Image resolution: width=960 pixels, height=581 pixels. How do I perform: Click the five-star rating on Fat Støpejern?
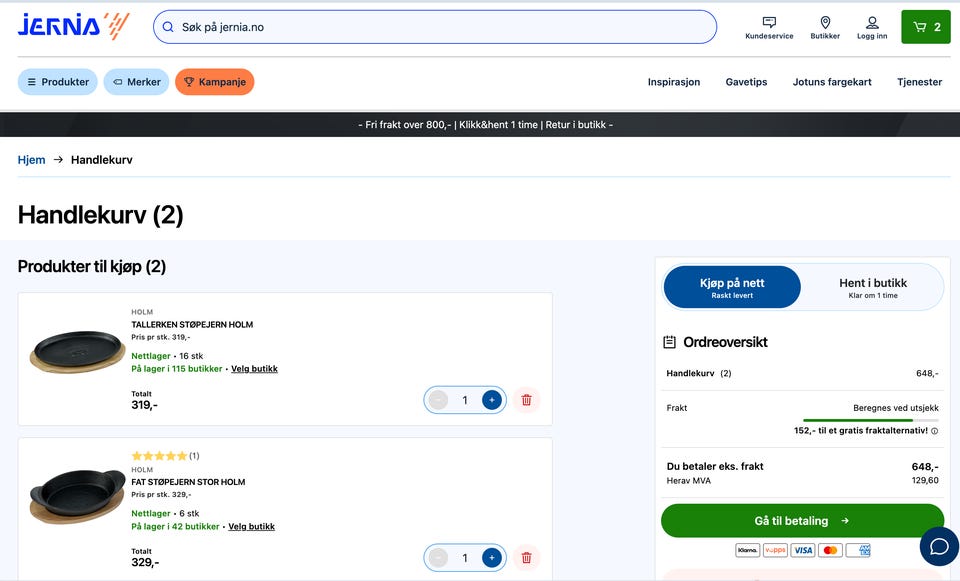click(159, 456)
